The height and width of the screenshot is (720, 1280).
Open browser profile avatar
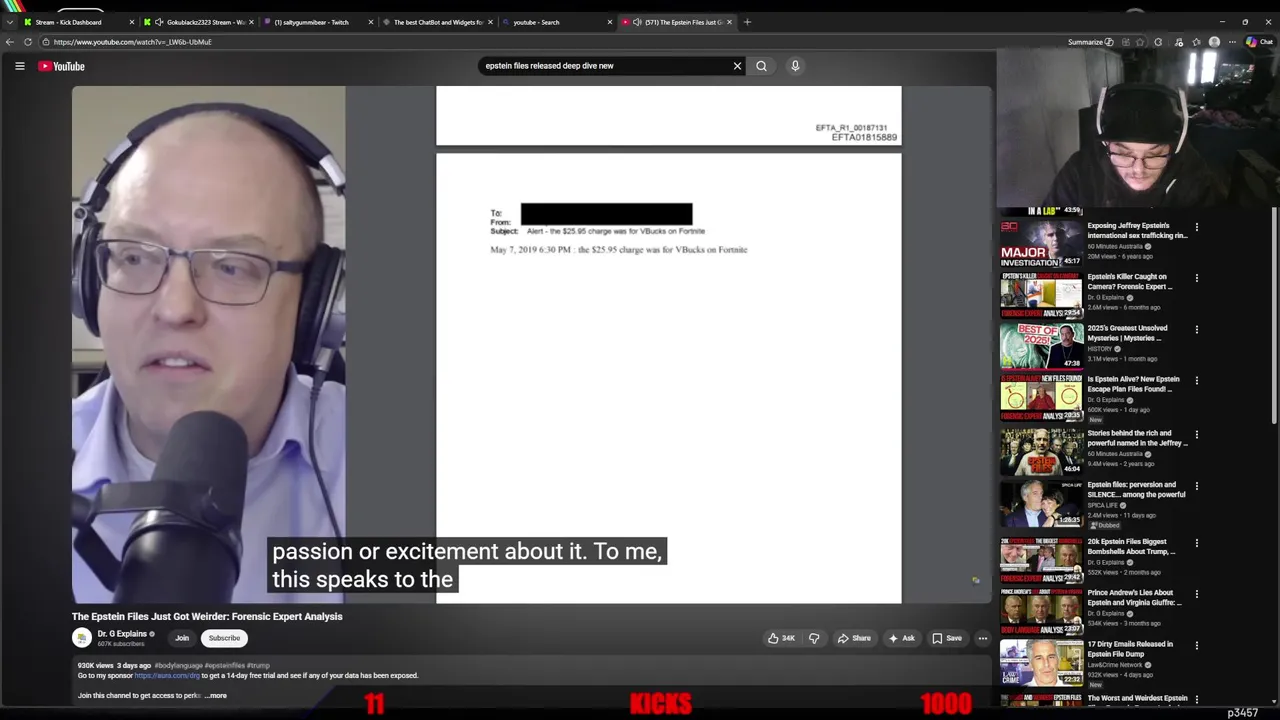pyautogui.click(x=1214, y=42)
